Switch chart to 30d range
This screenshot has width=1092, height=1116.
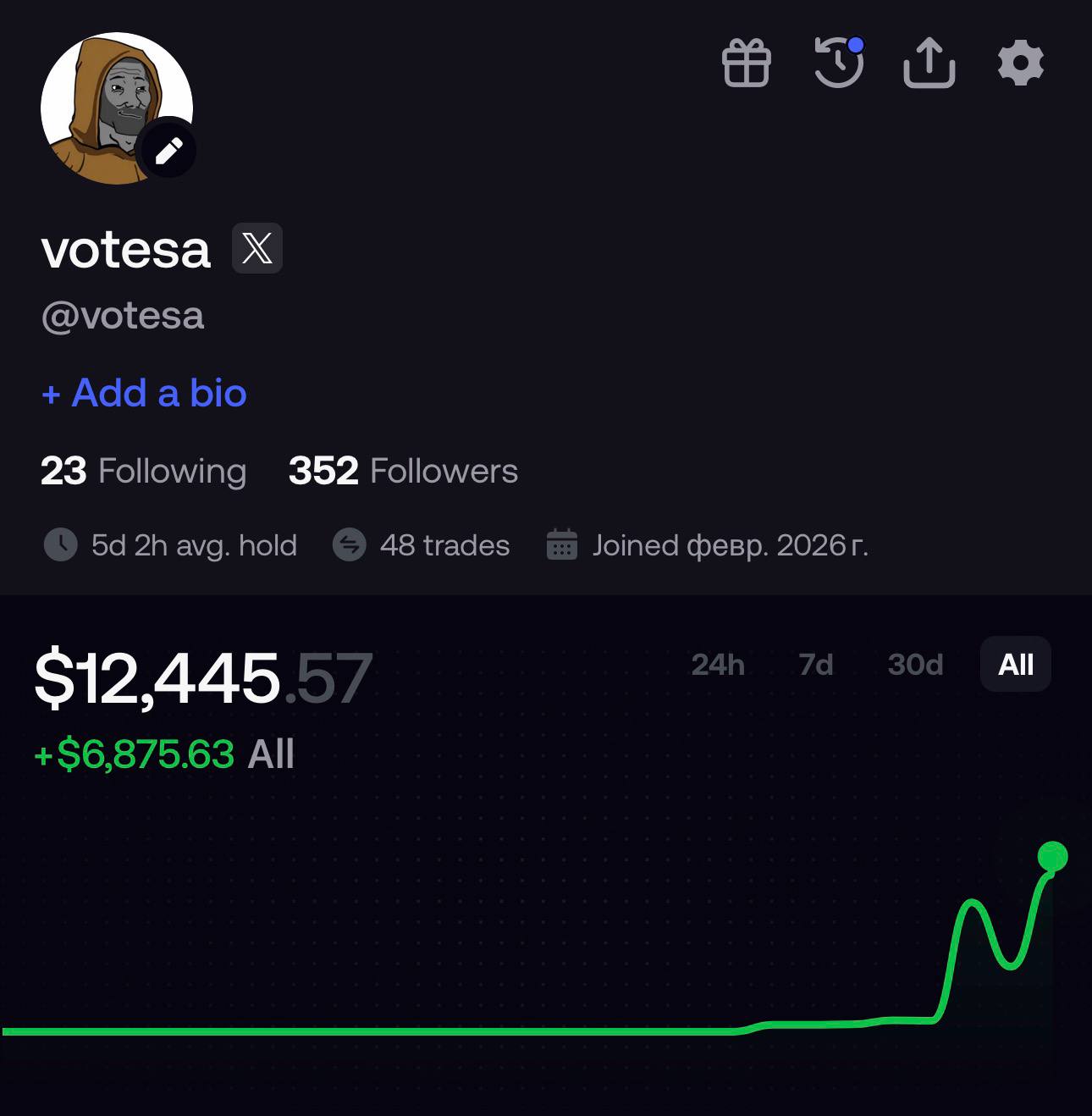click(915, 665)
